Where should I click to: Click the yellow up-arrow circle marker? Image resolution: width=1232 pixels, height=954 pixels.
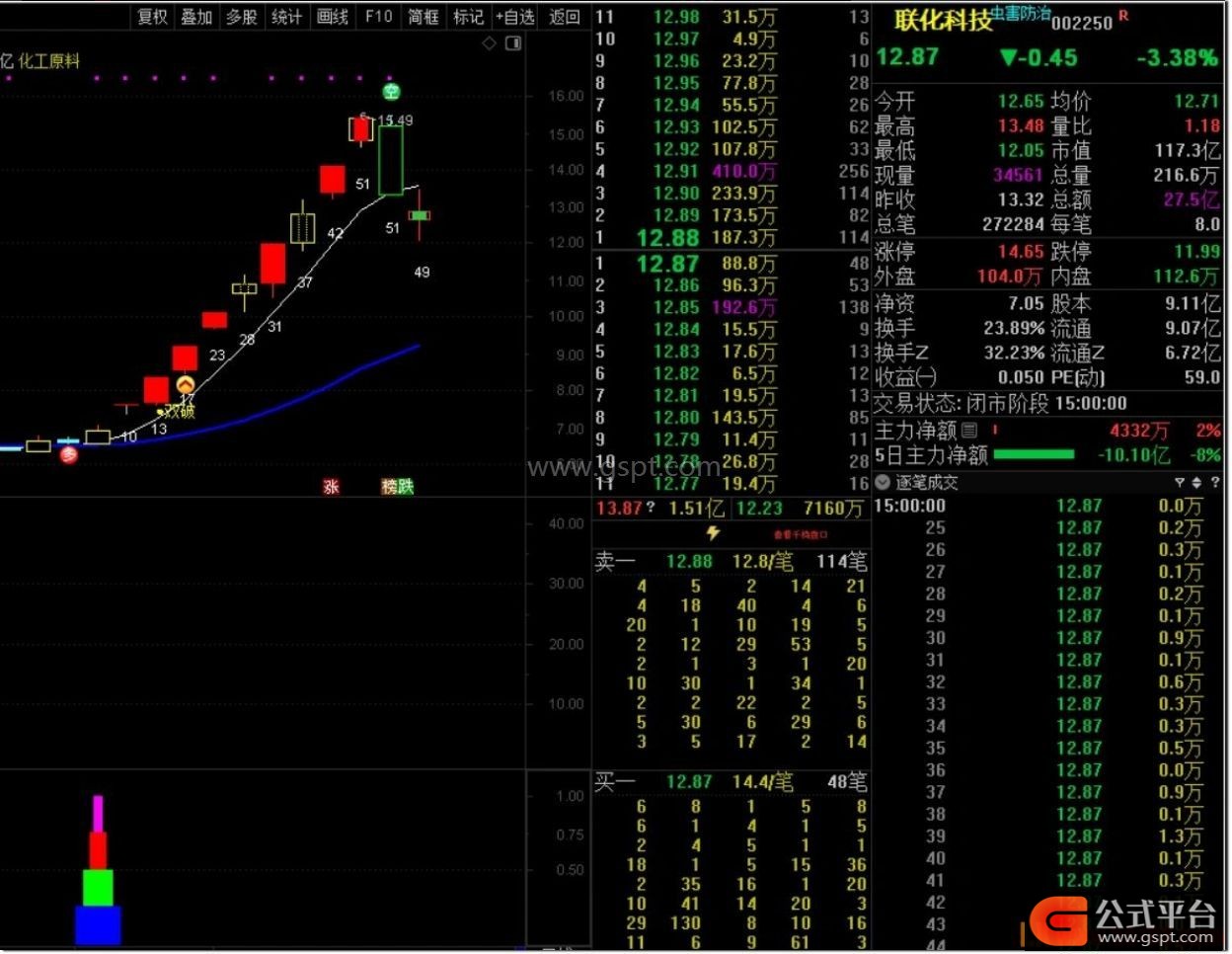tap(186, 385)
